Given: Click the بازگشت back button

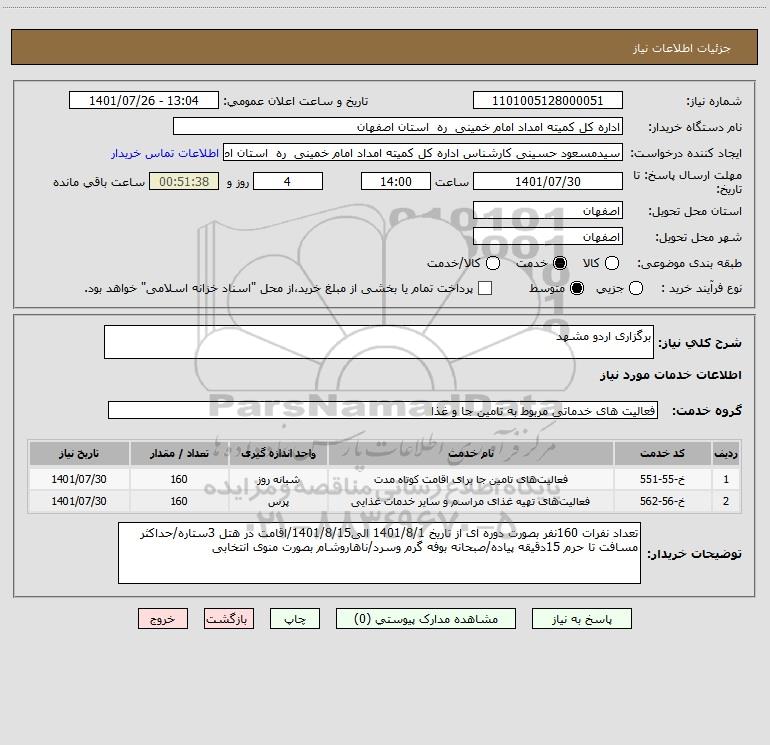Looking at the screenshot, I should point(229,619).
